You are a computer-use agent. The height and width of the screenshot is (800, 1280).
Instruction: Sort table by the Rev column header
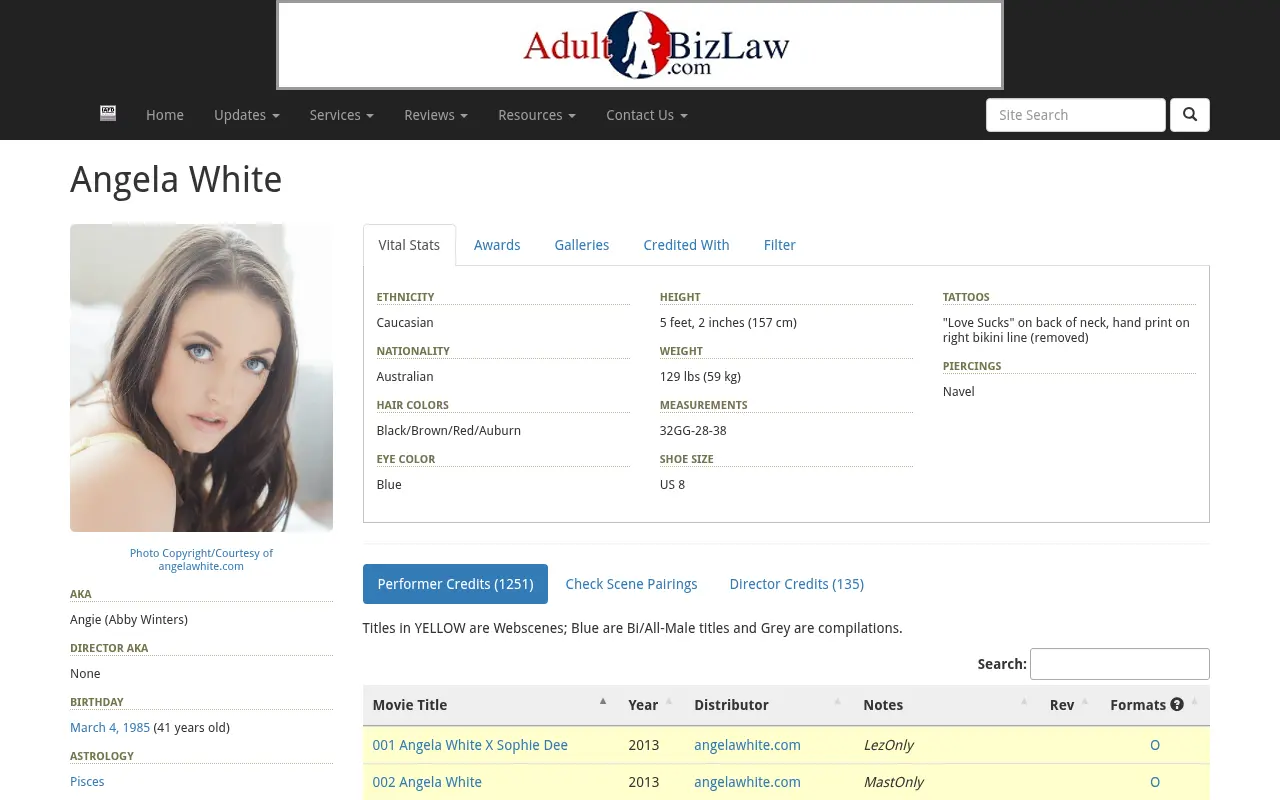[1070, 705]
